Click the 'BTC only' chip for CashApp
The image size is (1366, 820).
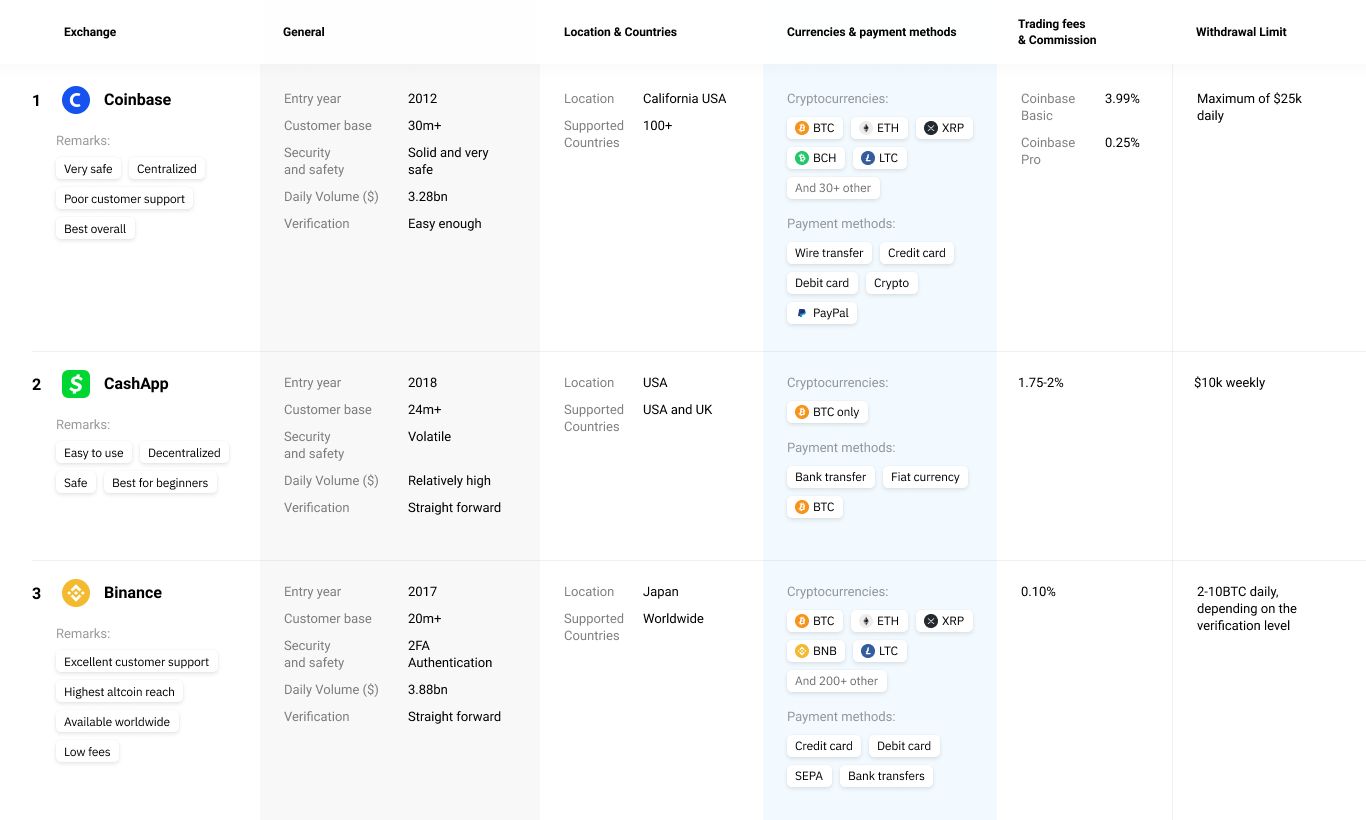click(827, 412)
